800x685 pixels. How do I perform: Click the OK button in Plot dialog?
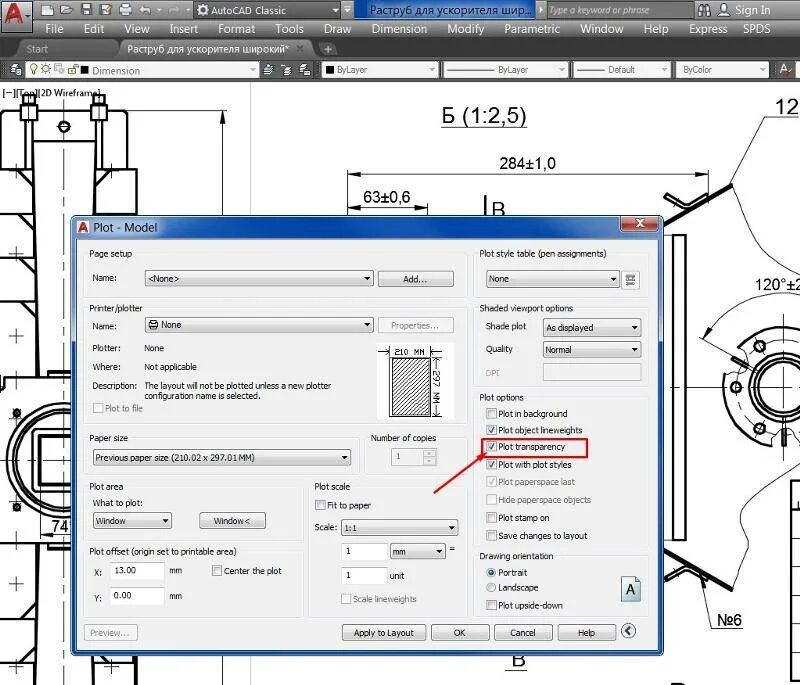coord(460,632)
